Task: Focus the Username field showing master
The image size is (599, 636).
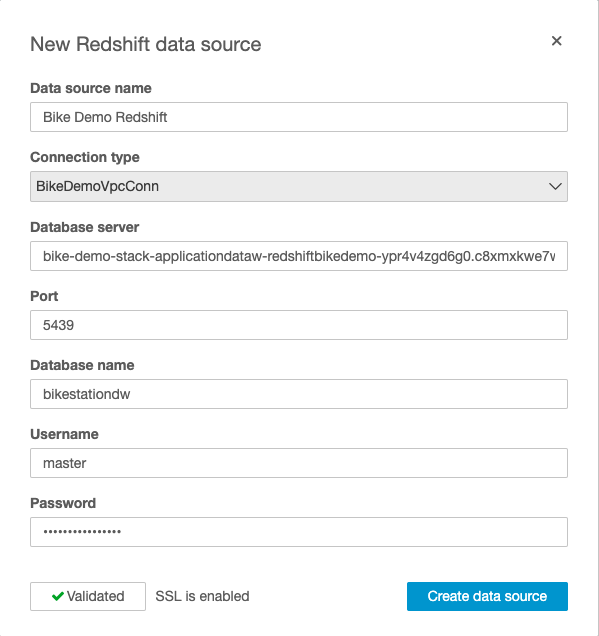Action: (x=299, y=463)
